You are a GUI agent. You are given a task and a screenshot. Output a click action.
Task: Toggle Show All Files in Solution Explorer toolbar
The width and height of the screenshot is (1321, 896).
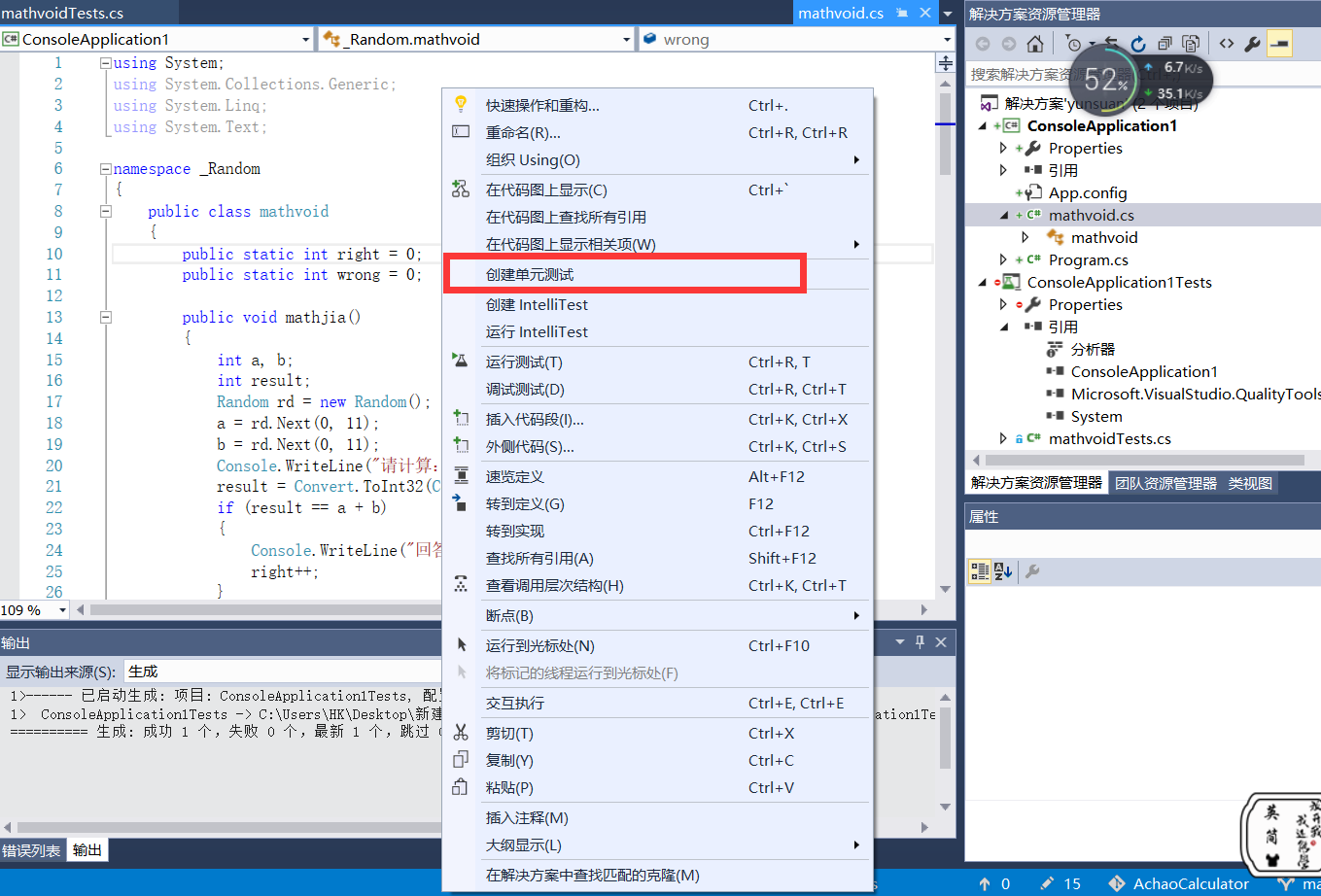[1191, 44]
